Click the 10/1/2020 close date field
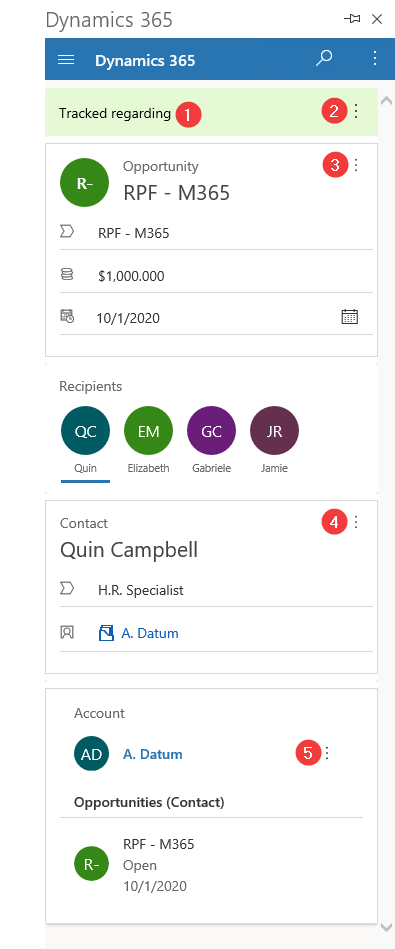395x949 pixels. click(217, 317)
